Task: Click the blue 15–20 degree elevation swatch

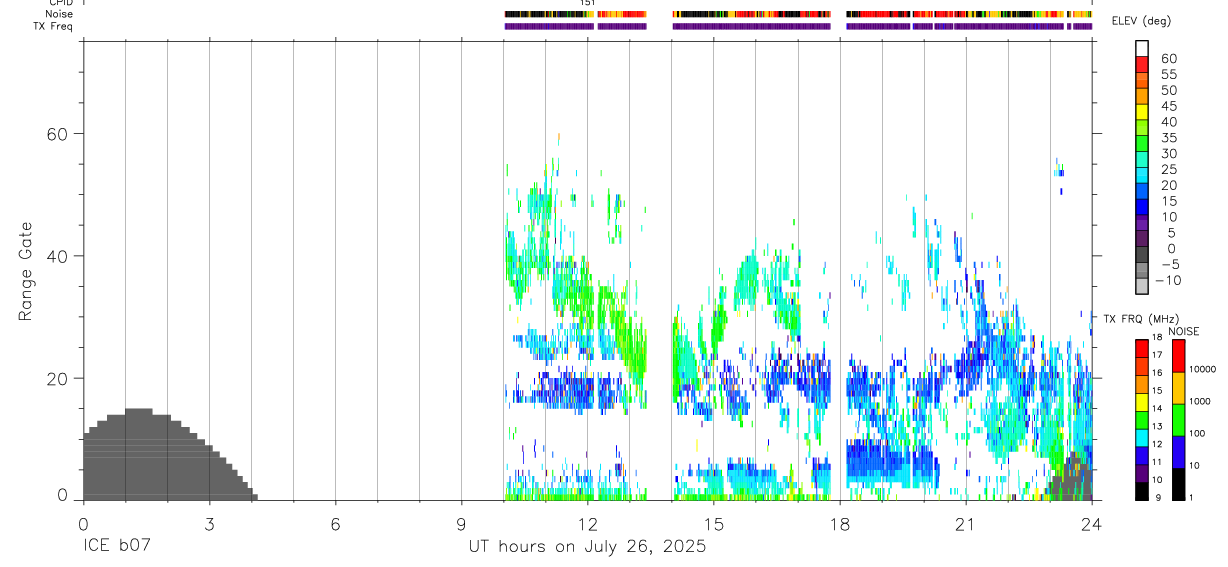Action: tap(1142, 191)
